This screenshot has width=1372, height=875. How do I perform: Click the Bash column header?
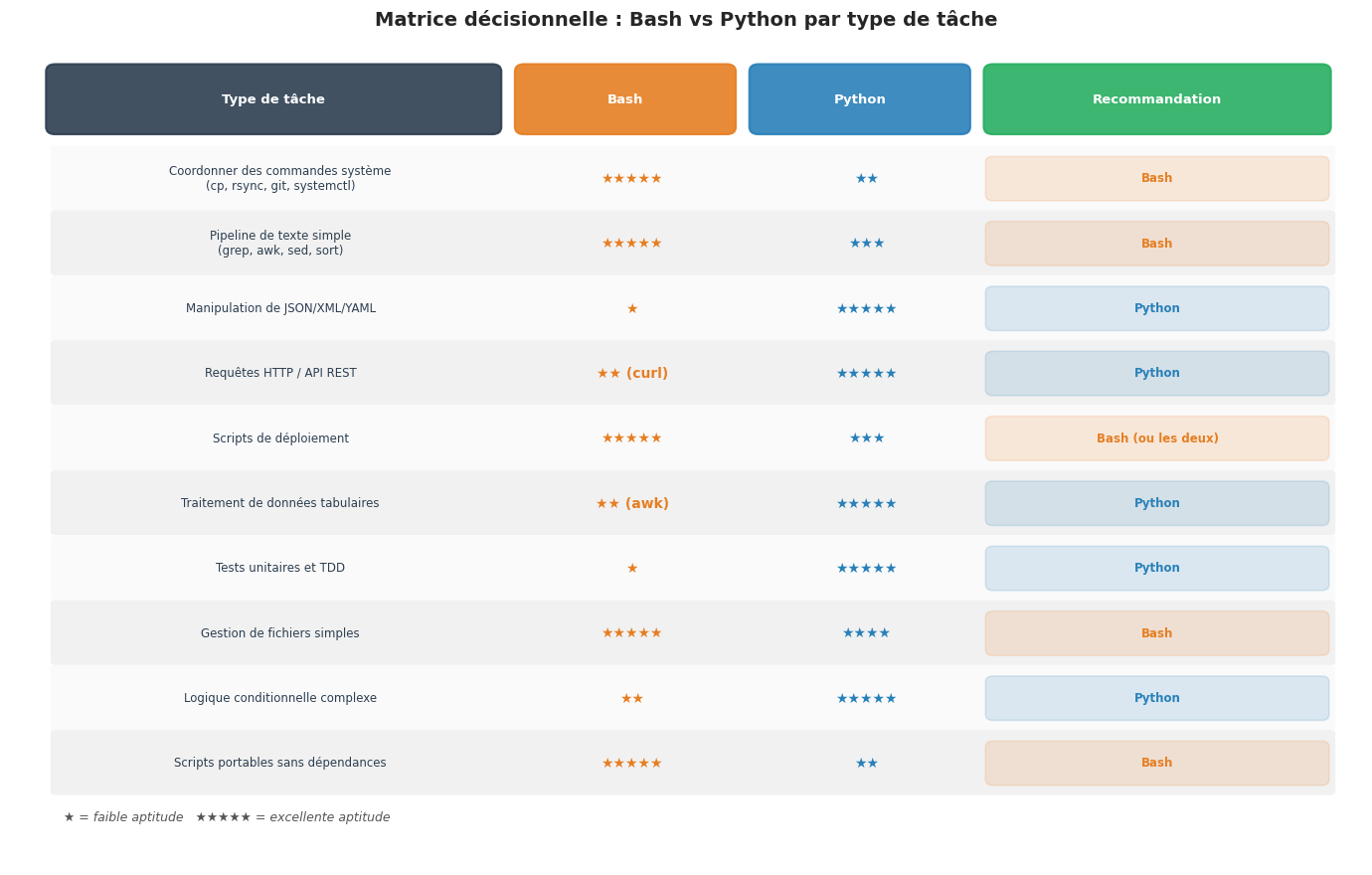pos(624,99)
